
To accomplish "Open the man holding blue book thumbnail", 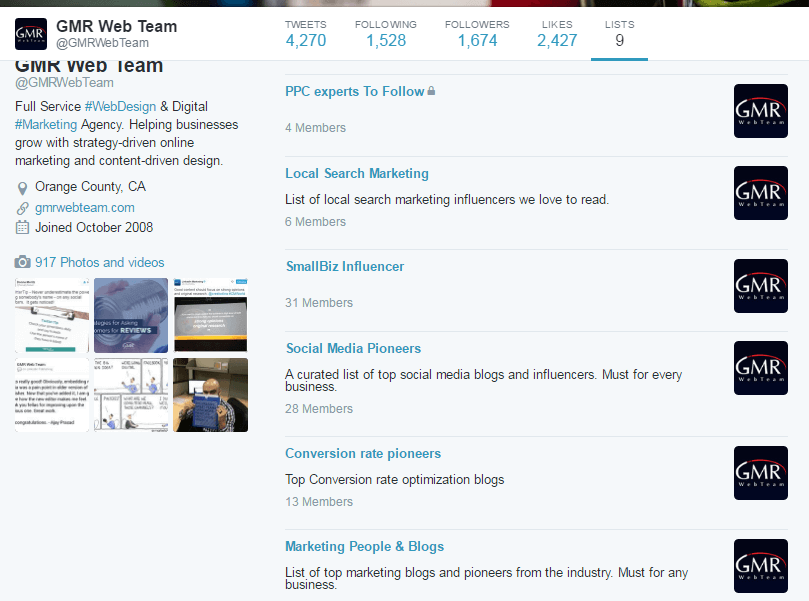I will (x=211, y=395).
